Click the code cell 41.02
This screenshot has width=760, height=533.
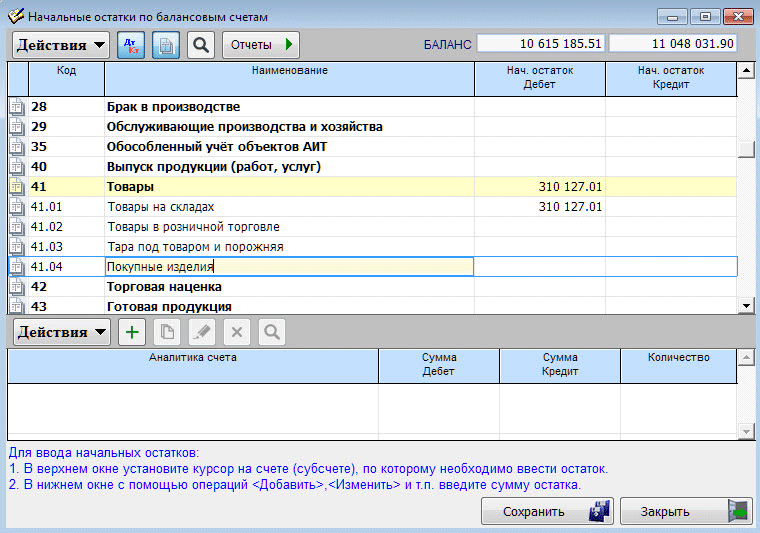pos(66,227)
